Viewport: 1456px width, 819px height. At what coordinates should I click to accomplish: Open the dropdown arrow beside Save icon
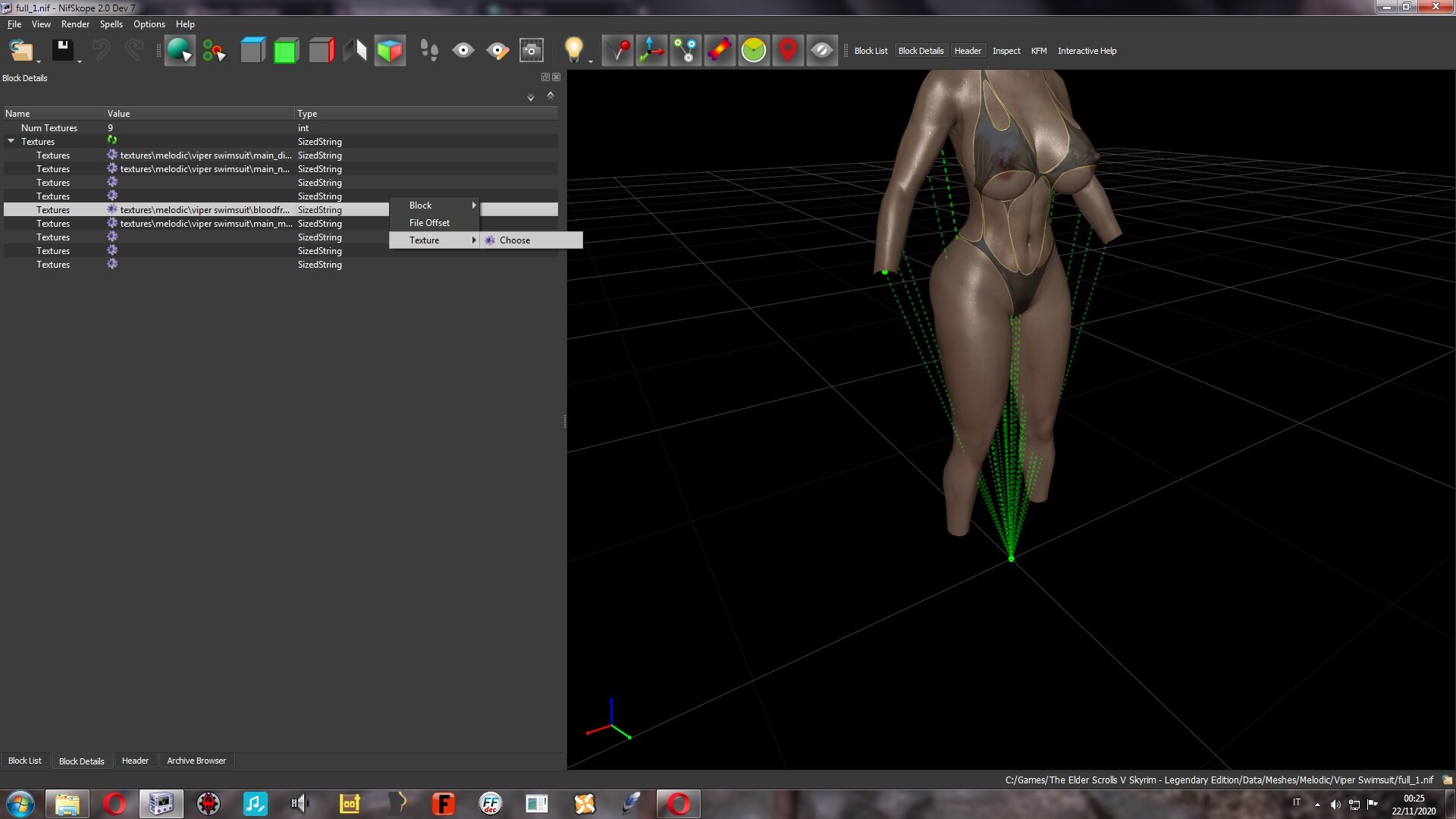tap(80, 61)
